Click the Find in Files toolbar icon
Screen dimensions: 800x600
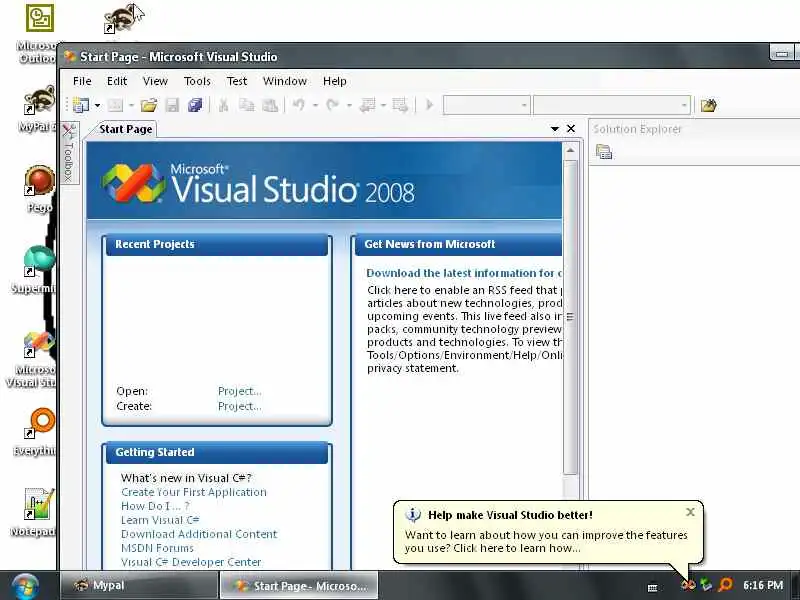pyautogui.click(x=708, y=106)
